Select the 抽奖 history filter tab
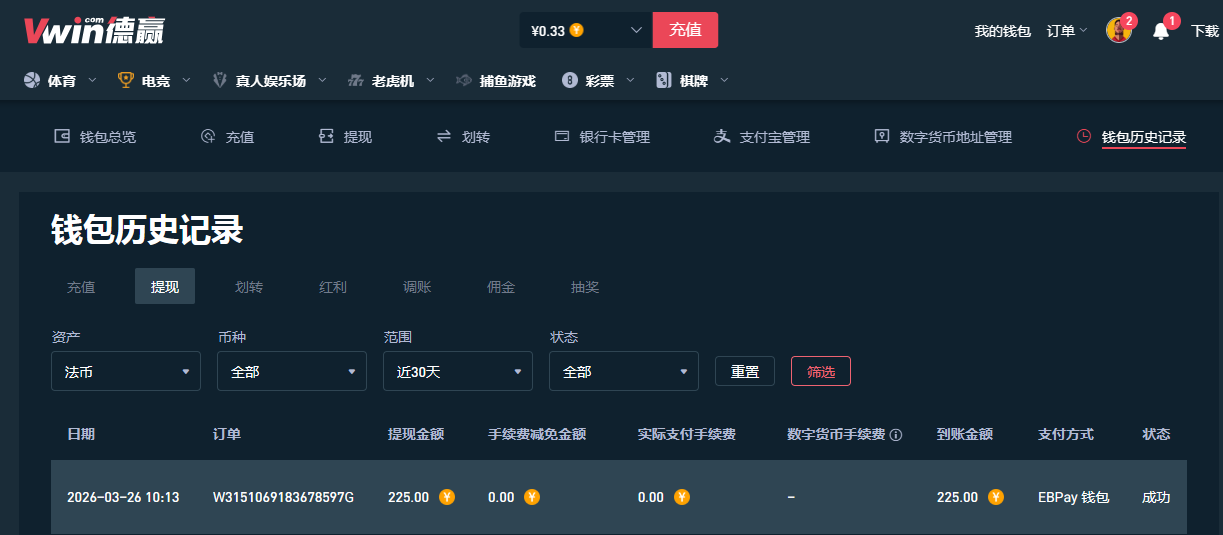 [x=585, y=287]
